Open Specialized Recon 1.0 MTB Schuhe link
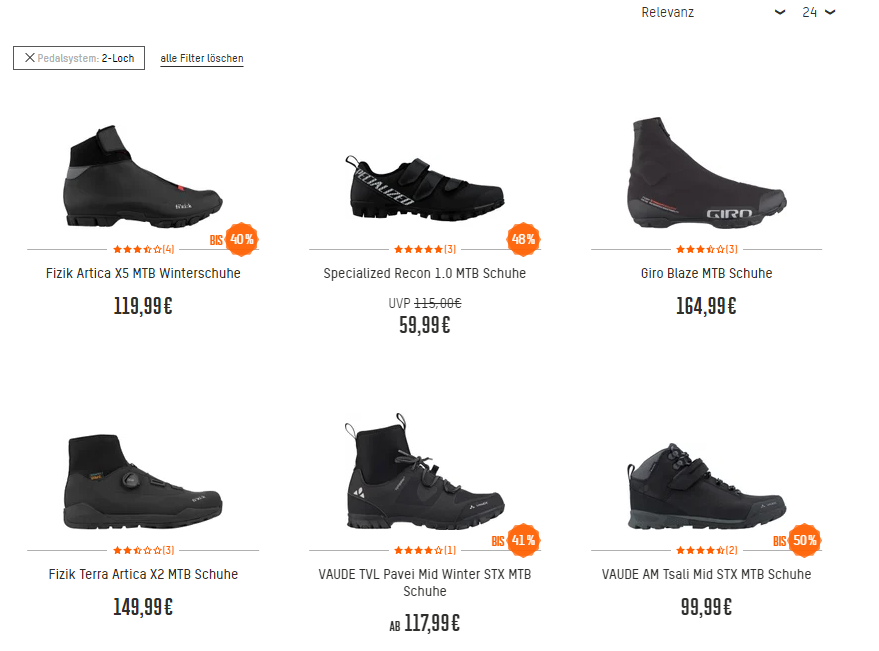The width and height of the screenshot is (879, 651). 425,273
